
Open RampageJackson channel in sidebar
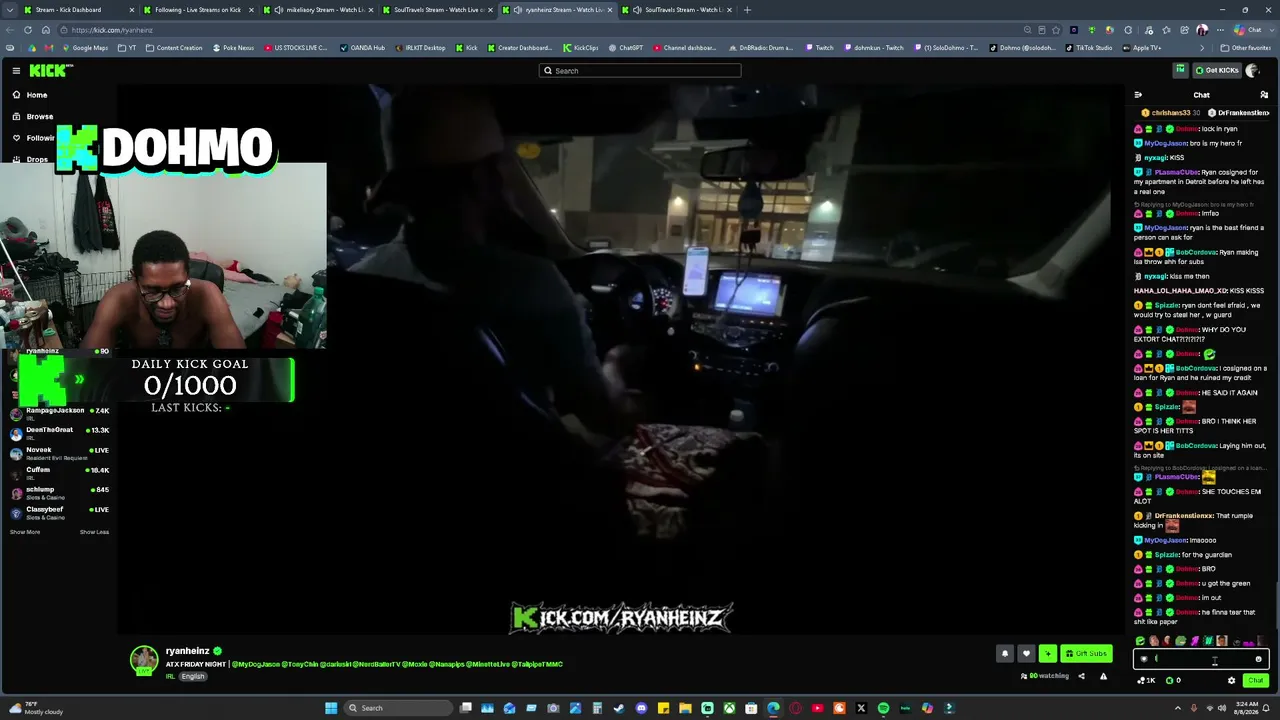[x=60, y=412]
